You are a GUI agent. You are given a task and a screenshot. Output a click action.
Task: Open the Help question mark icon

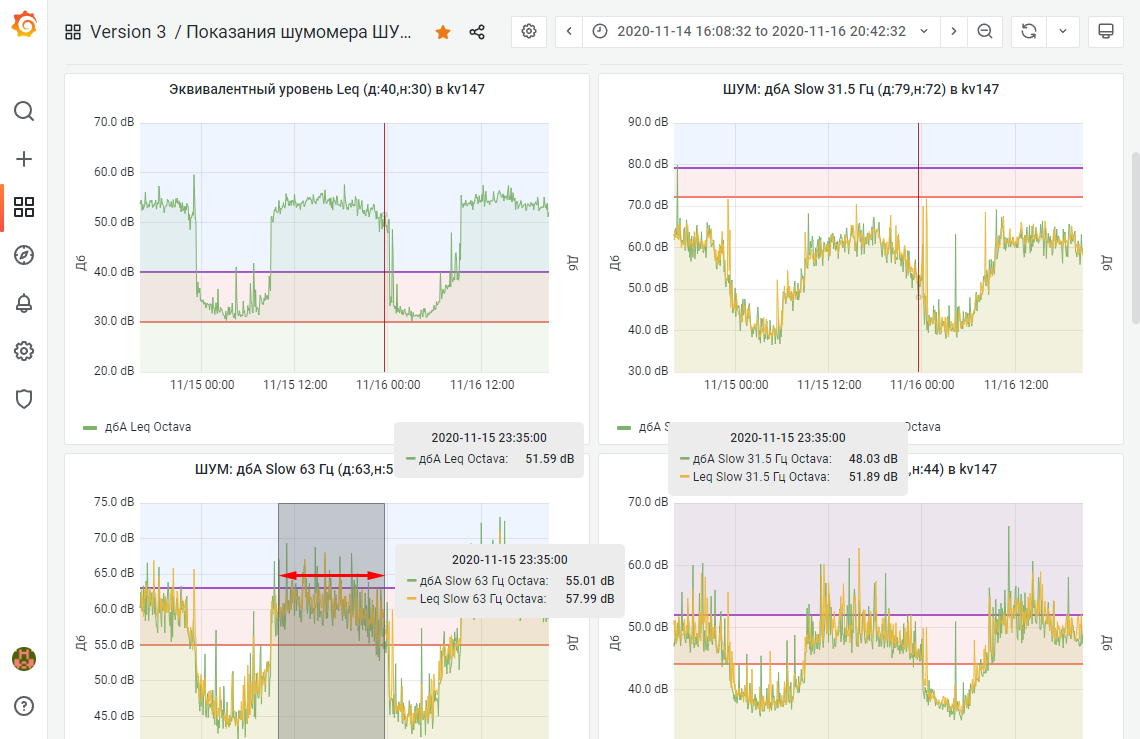(x=24, y=706)
